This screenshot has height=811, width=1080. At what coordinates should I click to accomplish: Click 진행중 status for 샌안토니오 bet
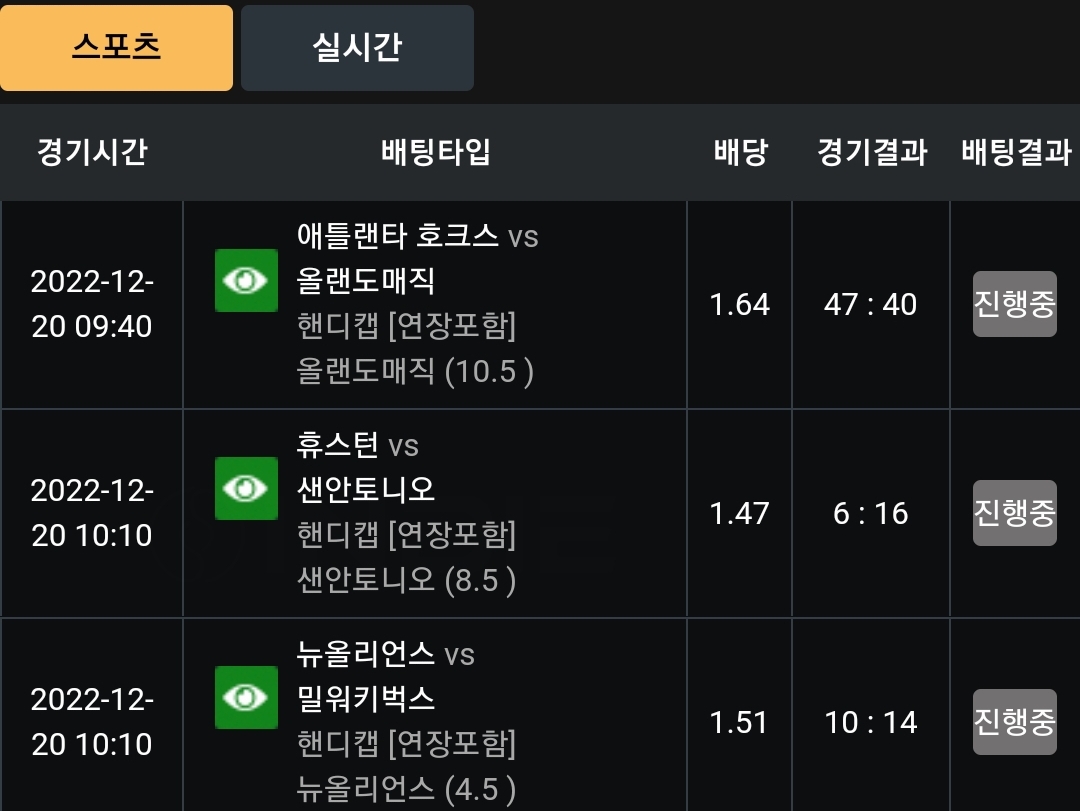pos(1015,513)
